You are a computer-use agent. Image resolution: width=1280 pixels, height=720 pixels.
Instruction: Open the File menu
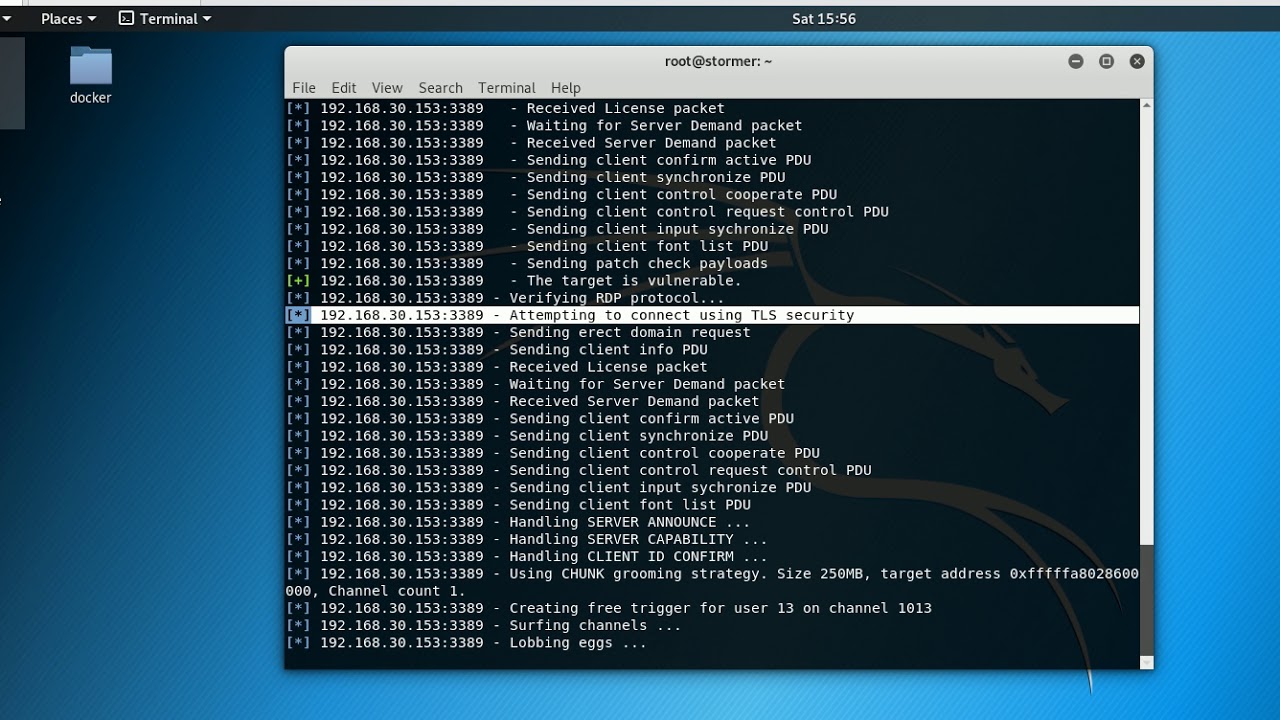pos(304,88)
